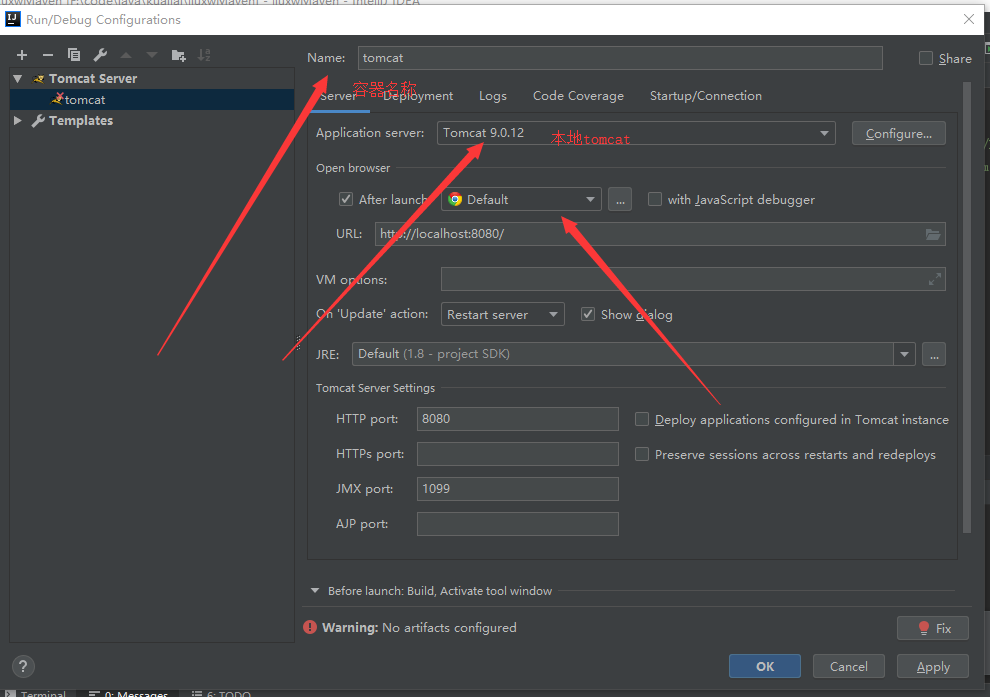Click the IntelliJ IDEA logo in title bar
Screen dimensions: 990x697
[13, 19]
